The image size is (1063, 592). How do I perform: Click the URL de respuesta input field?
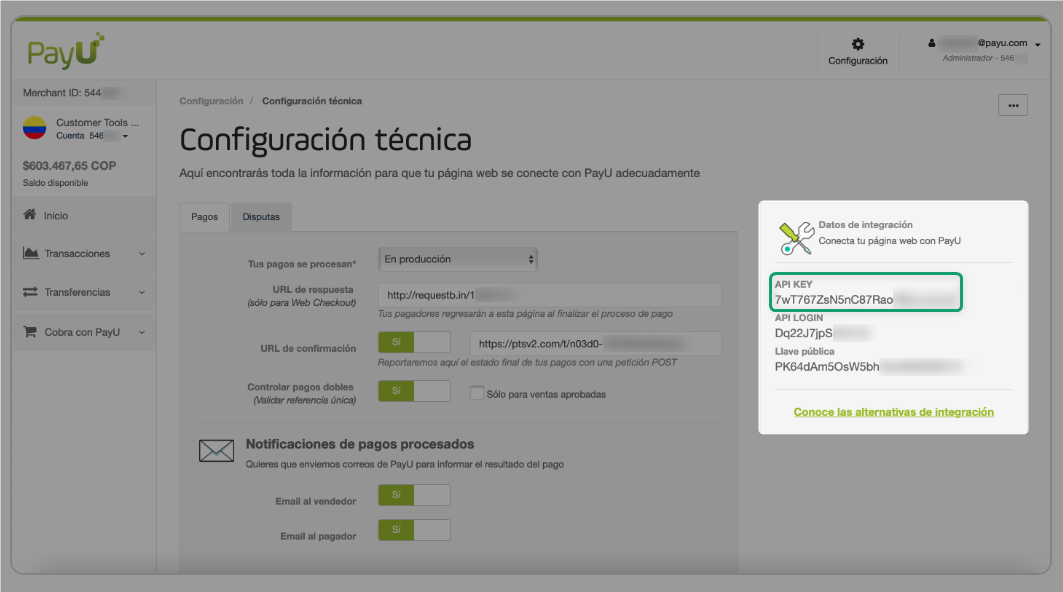click(550, 295)
